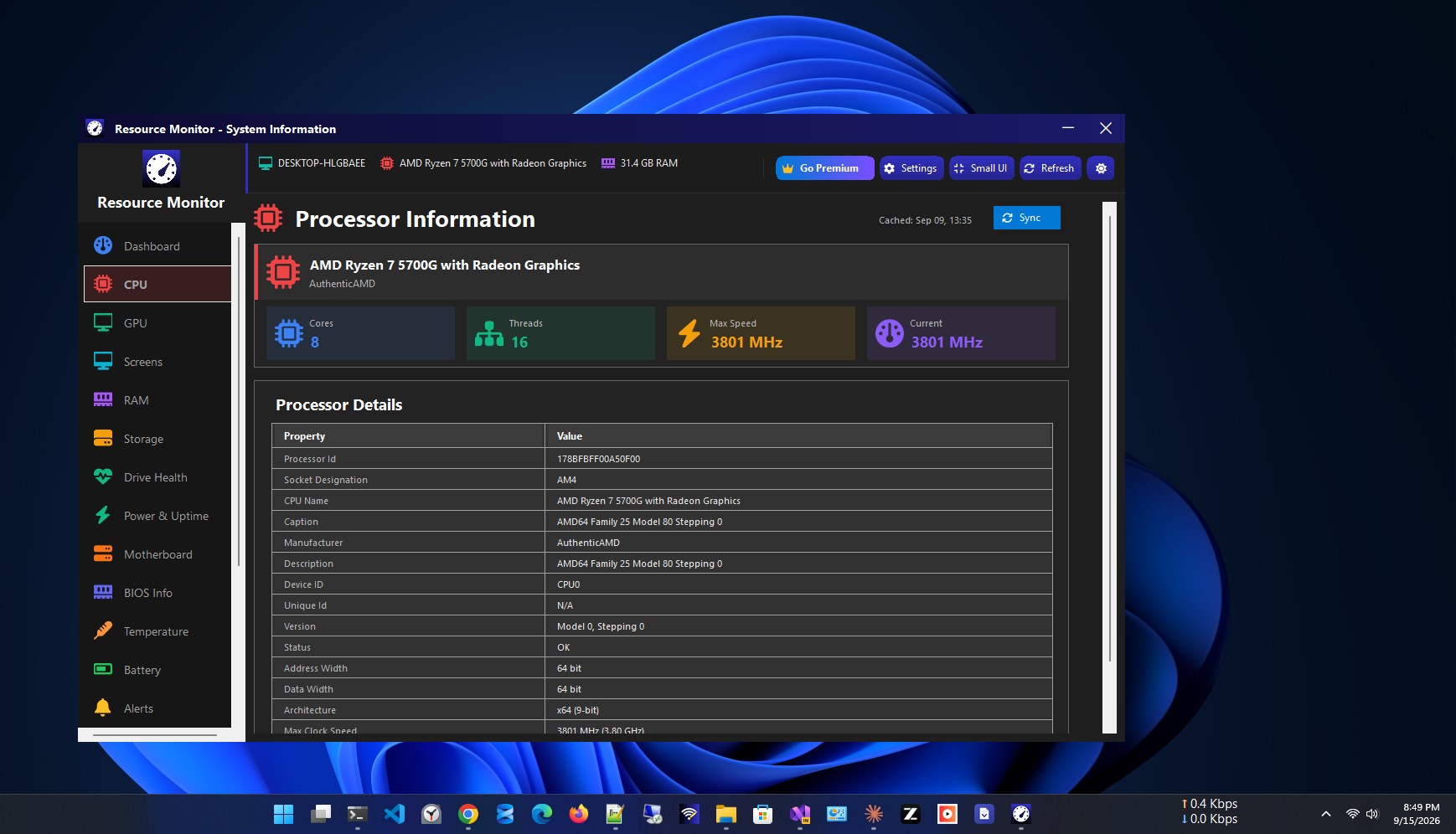The image size is (1456, 834).
Task: Click the large Processor Information chip icon
Action: click(268, 219)
